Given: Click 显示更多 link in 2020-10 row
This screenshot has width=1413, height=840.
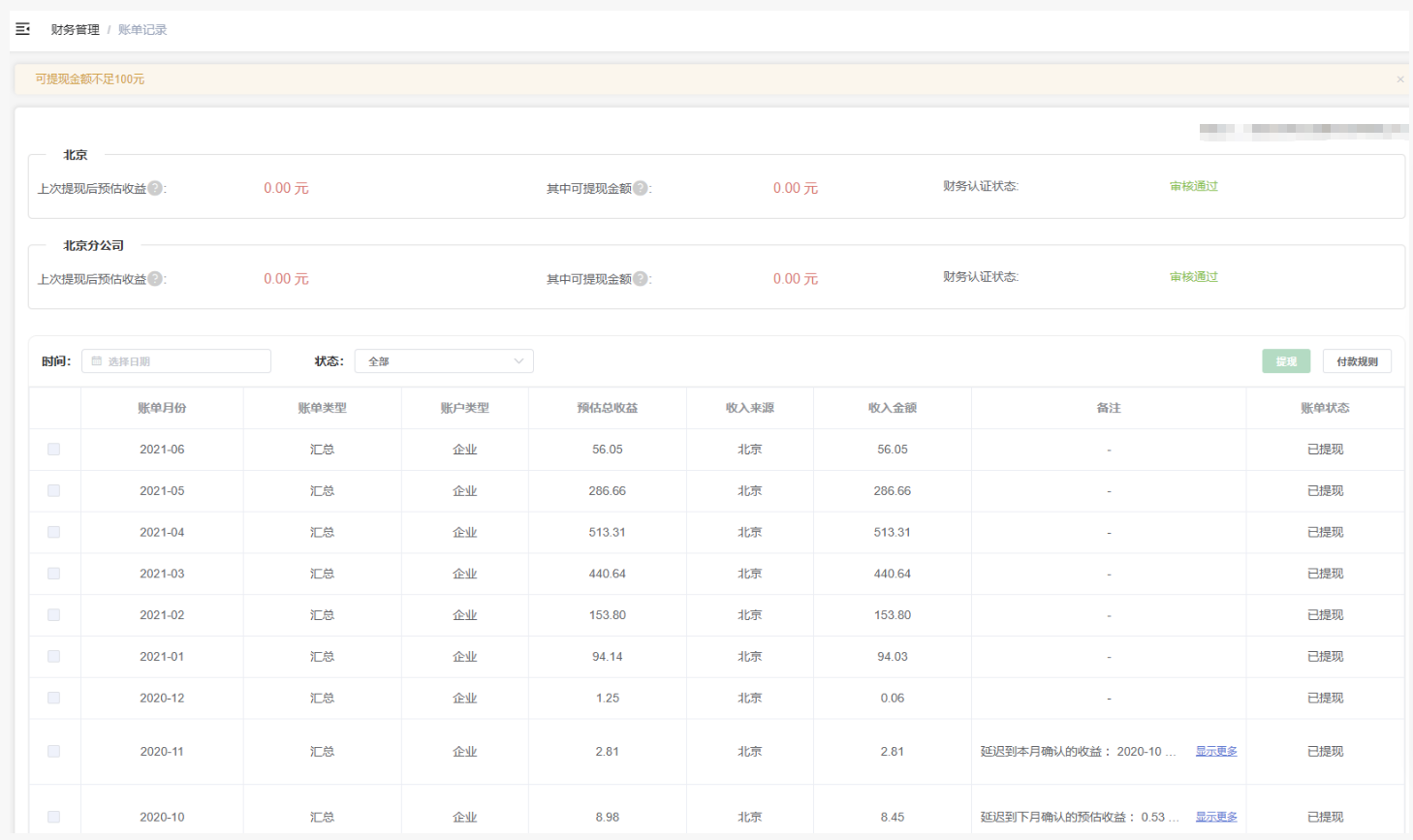Looking at the screenshot, I should [x=1215, y=817].
